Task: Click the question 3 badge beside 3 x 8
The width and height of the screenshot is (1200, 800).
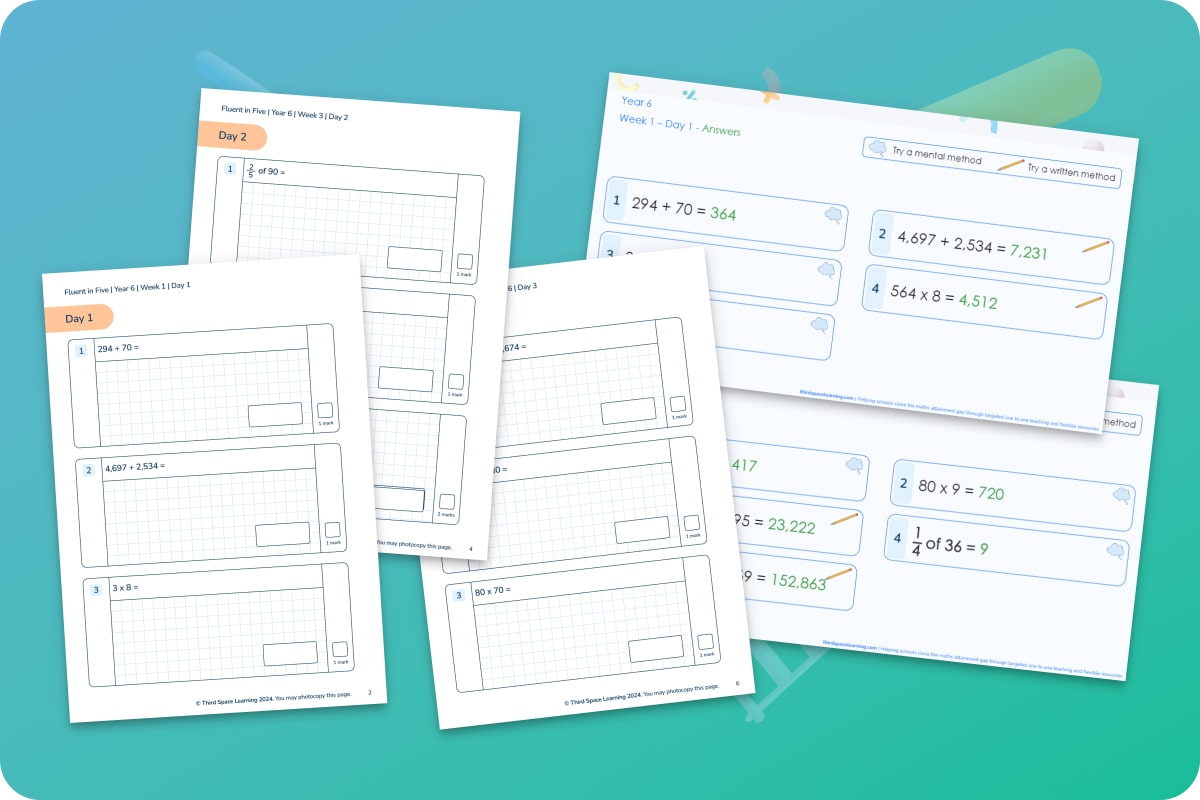Action: point(96,590)
